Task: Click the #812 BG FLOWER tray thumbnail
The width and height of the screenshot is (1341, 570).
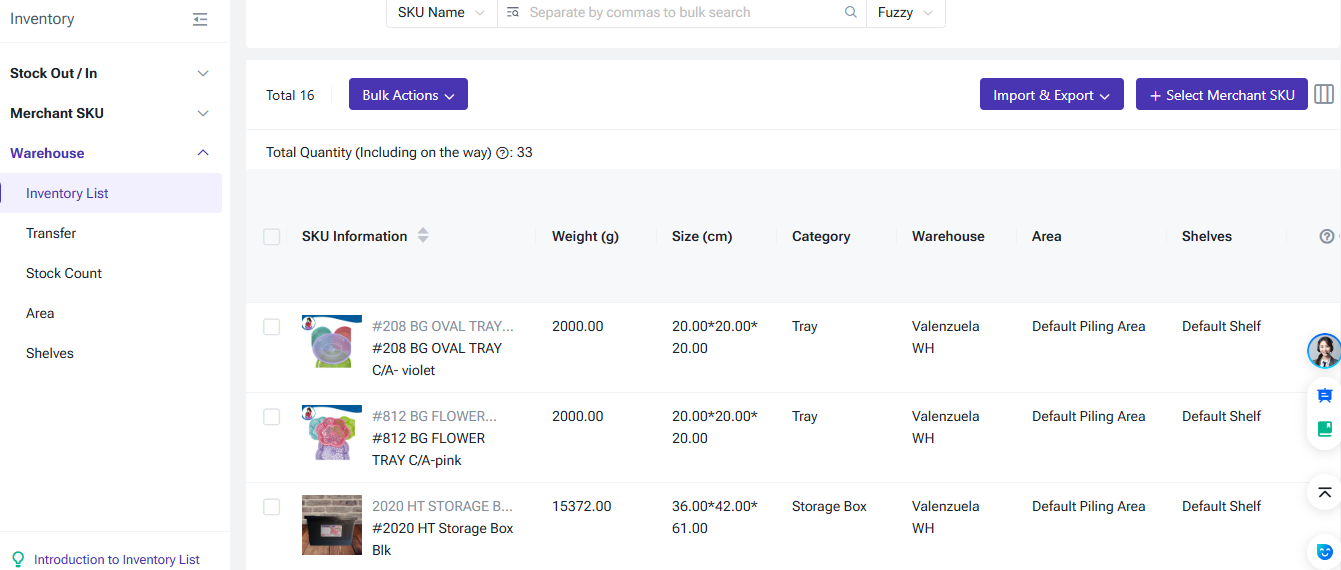Action: pos(332,434)
